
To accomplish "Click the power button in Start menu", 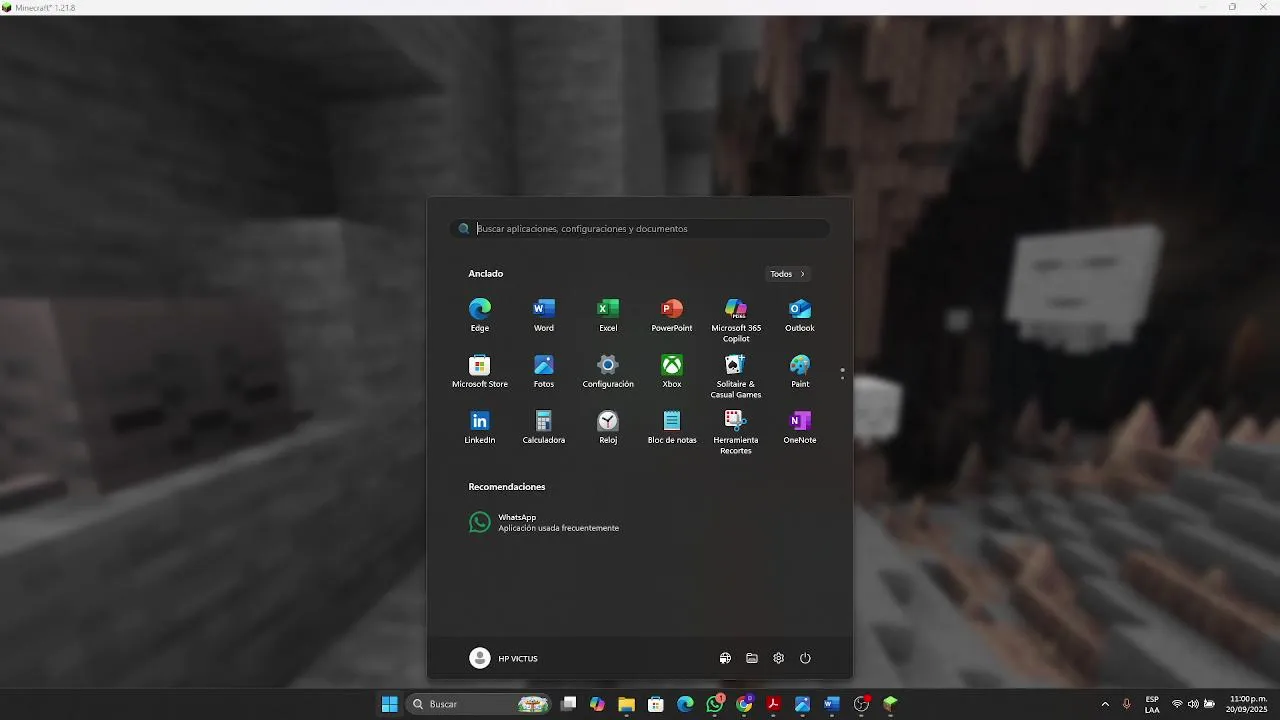I will tap(805, 658).
